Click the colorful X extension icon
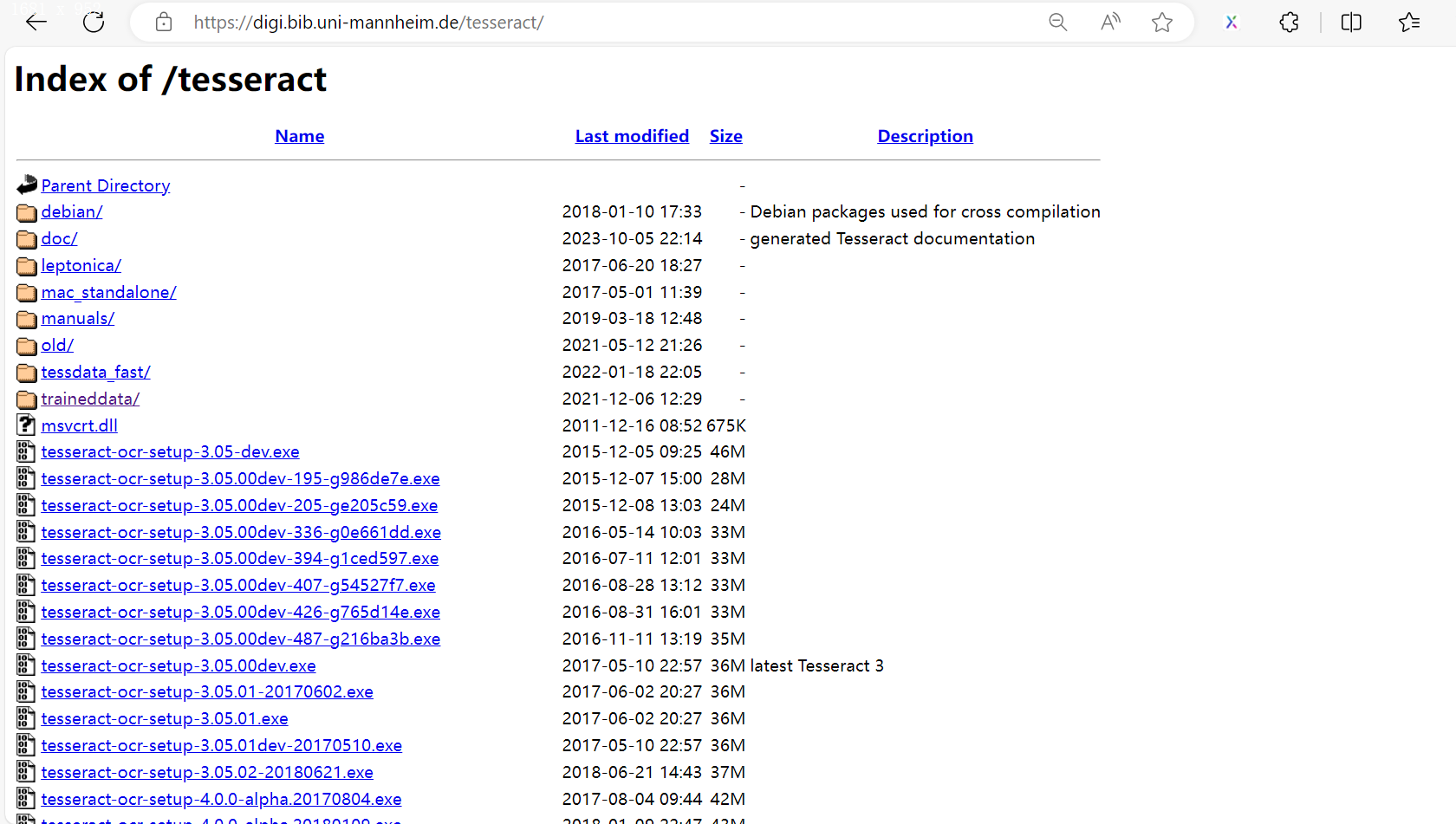The image size is (1456, 824). tap(1231, 23)
